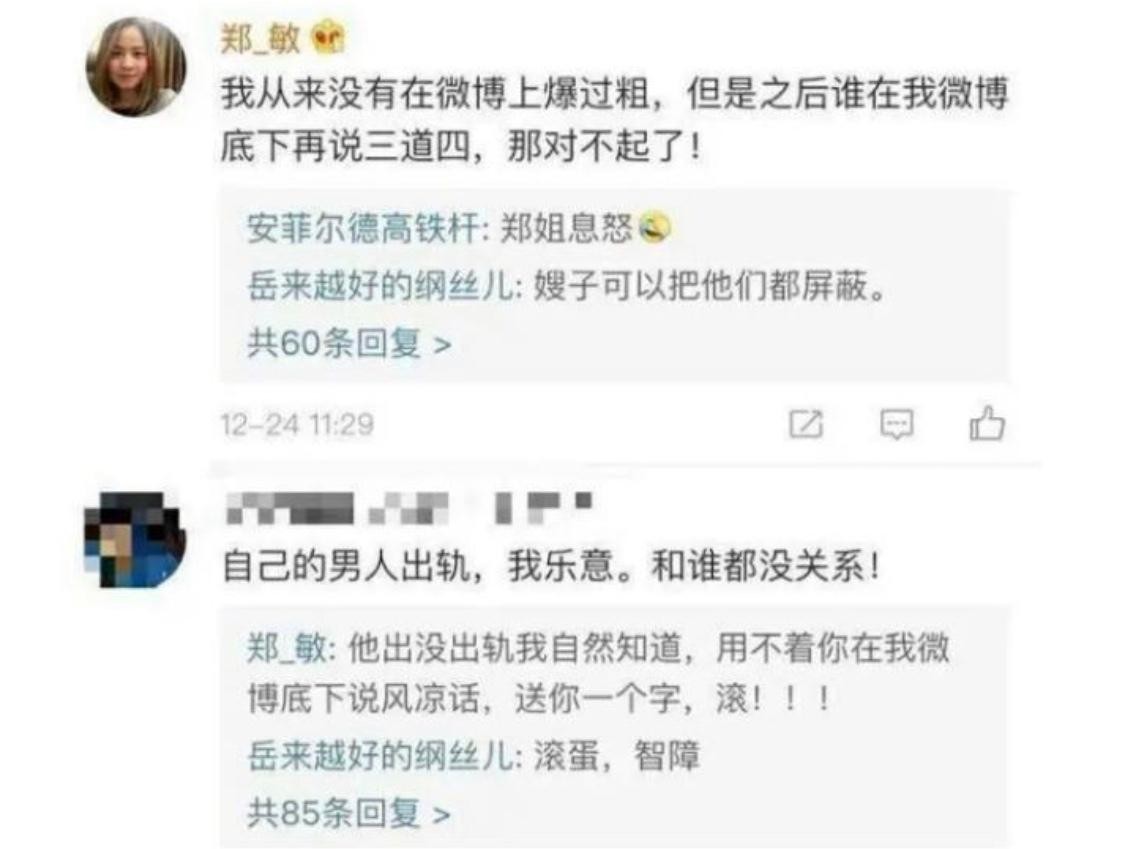The width and height of the screenshot is (1125, 849).
Task: Open 岳来越好的纲丝儿 in first reply box
Action: (380, 286)
